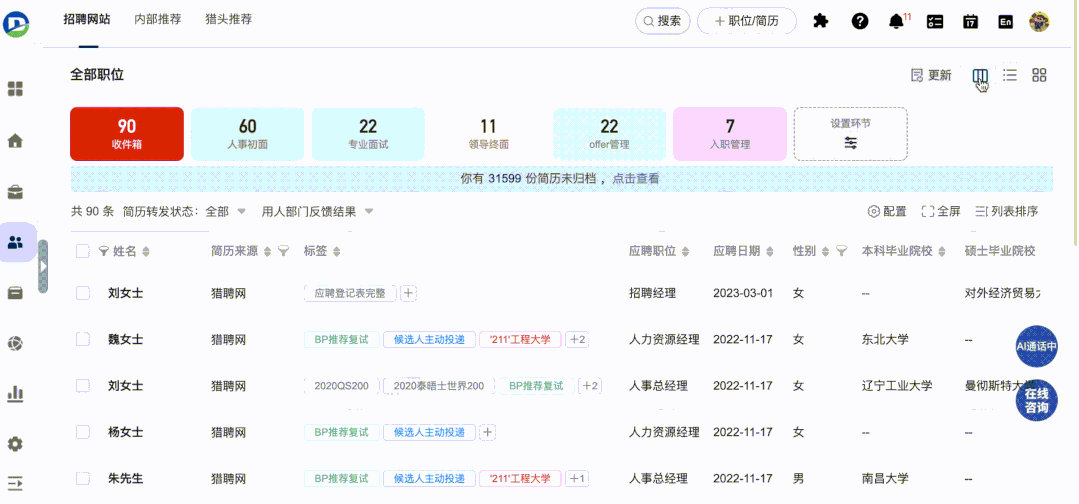Open the puzzle plugin icon
This screenshot has width=1079, height=504.
point(820,21)
